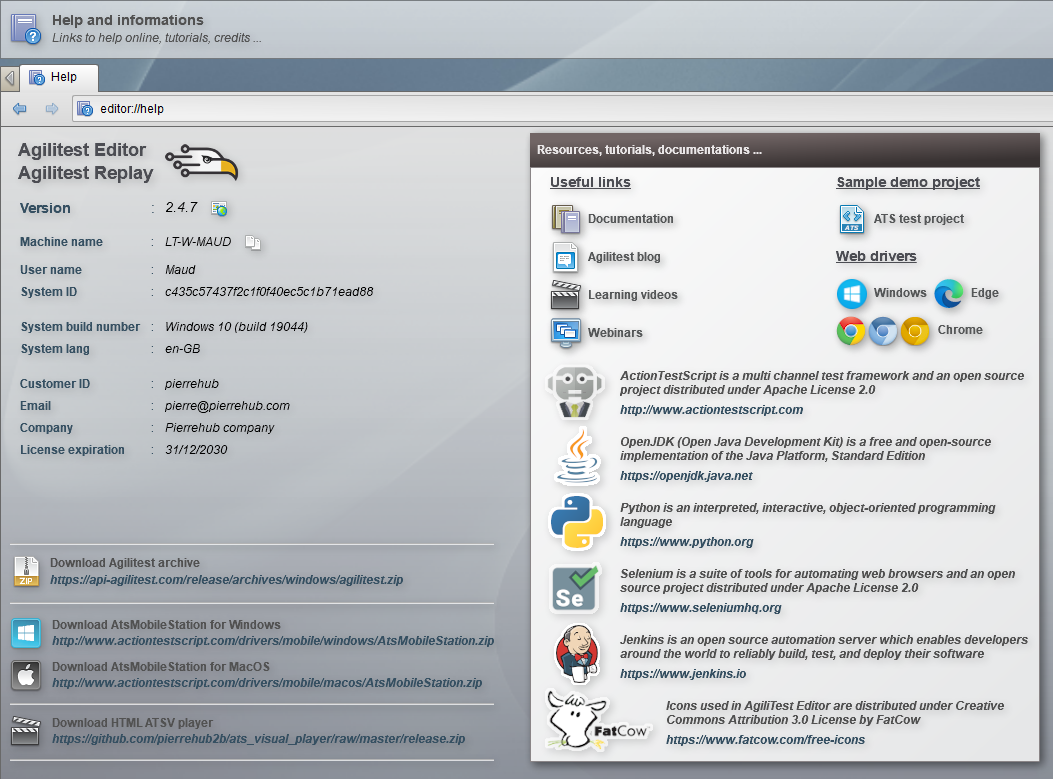Click the help icon in the page header

(26, 29)
